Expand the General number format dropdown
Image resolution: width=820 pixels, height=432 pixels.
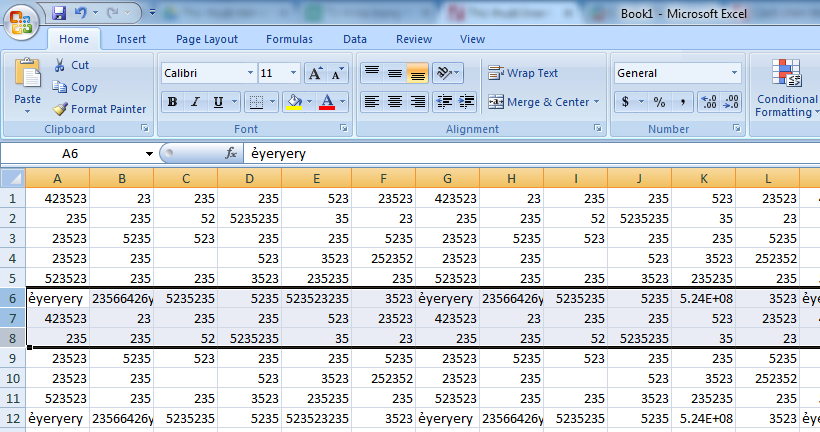click(x=735, y=73)
